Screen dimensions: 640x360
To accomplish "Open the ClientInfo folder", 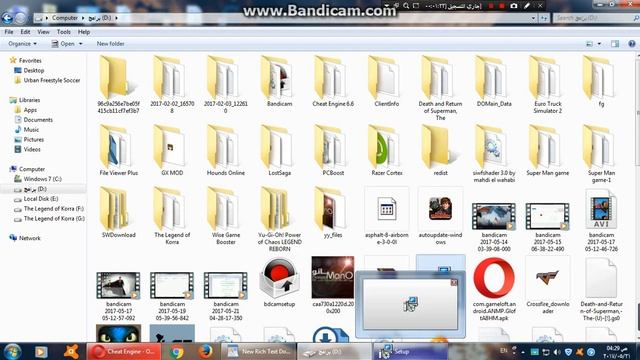I will click(x=387, y=82).
